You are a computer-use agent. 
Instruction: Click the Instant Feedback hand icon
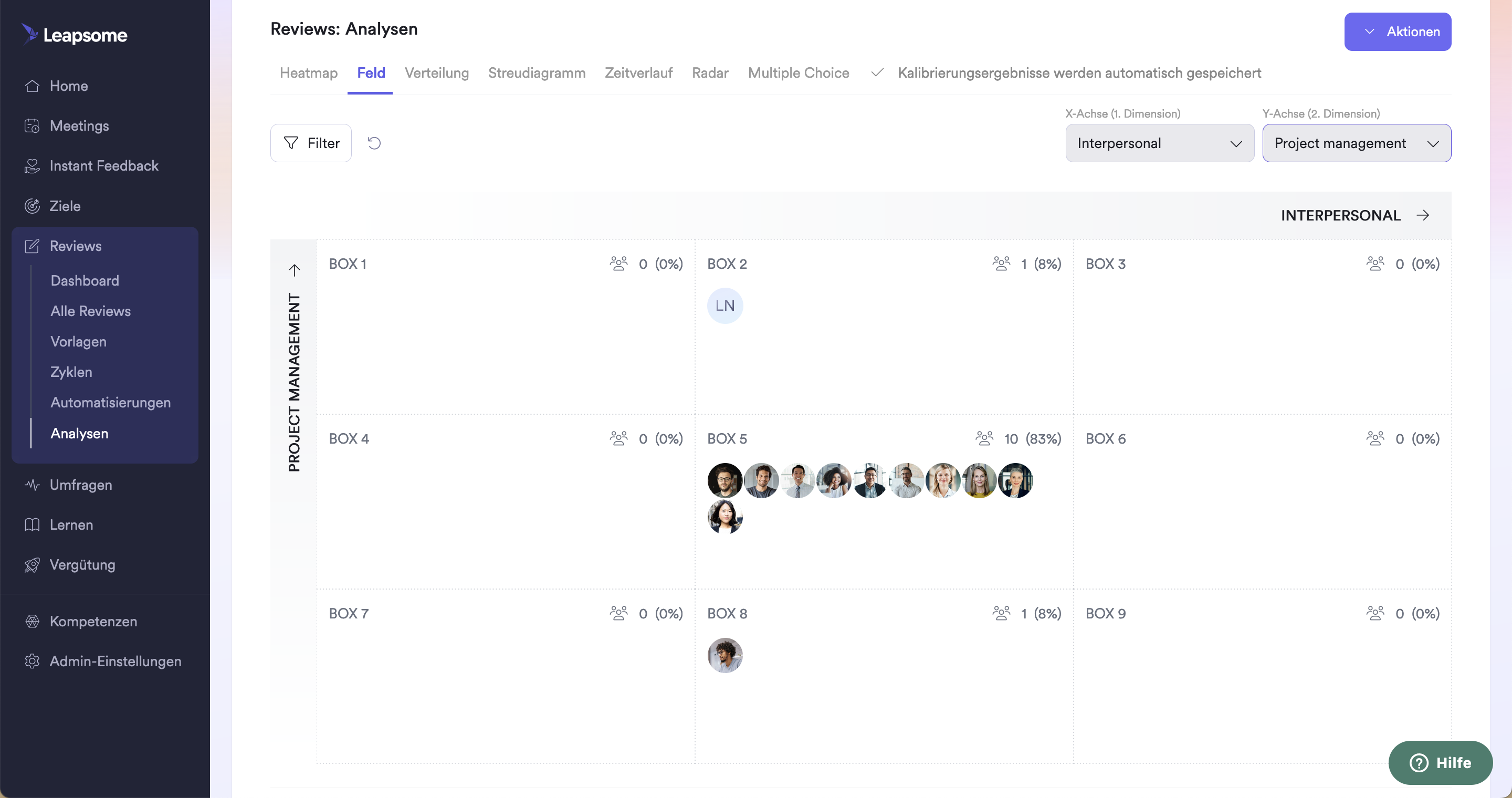point(32,165)
